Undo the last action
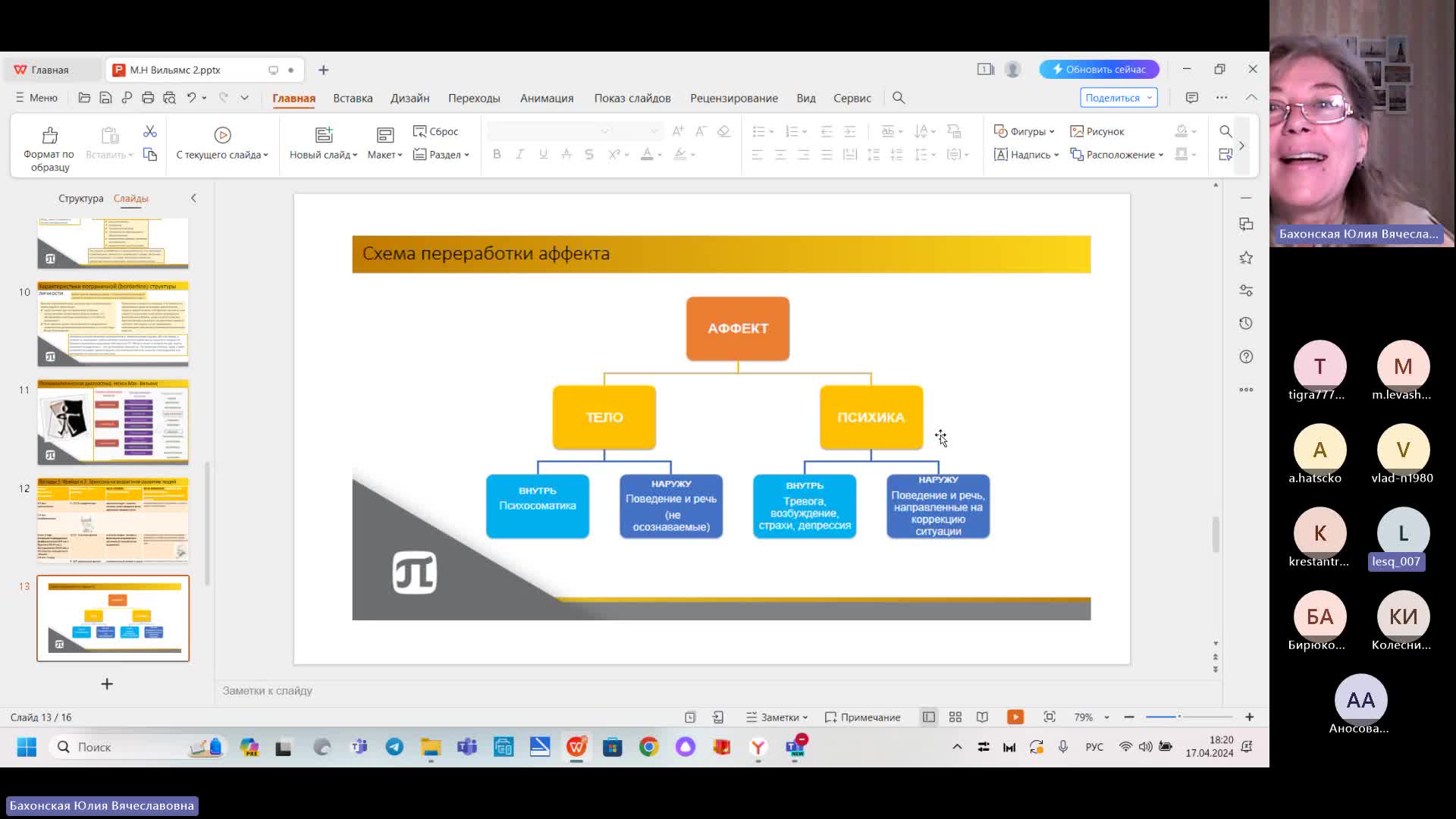Screen dimensions: 1456x819 (192, 98)
